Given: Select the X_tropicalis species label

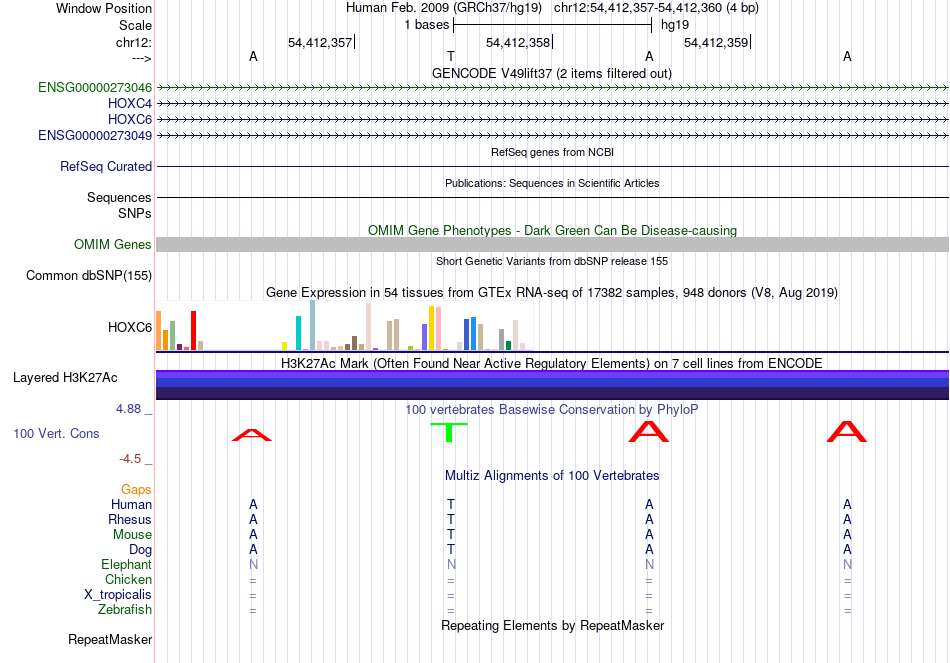Looking at the screenshot, I should point(118,595).
